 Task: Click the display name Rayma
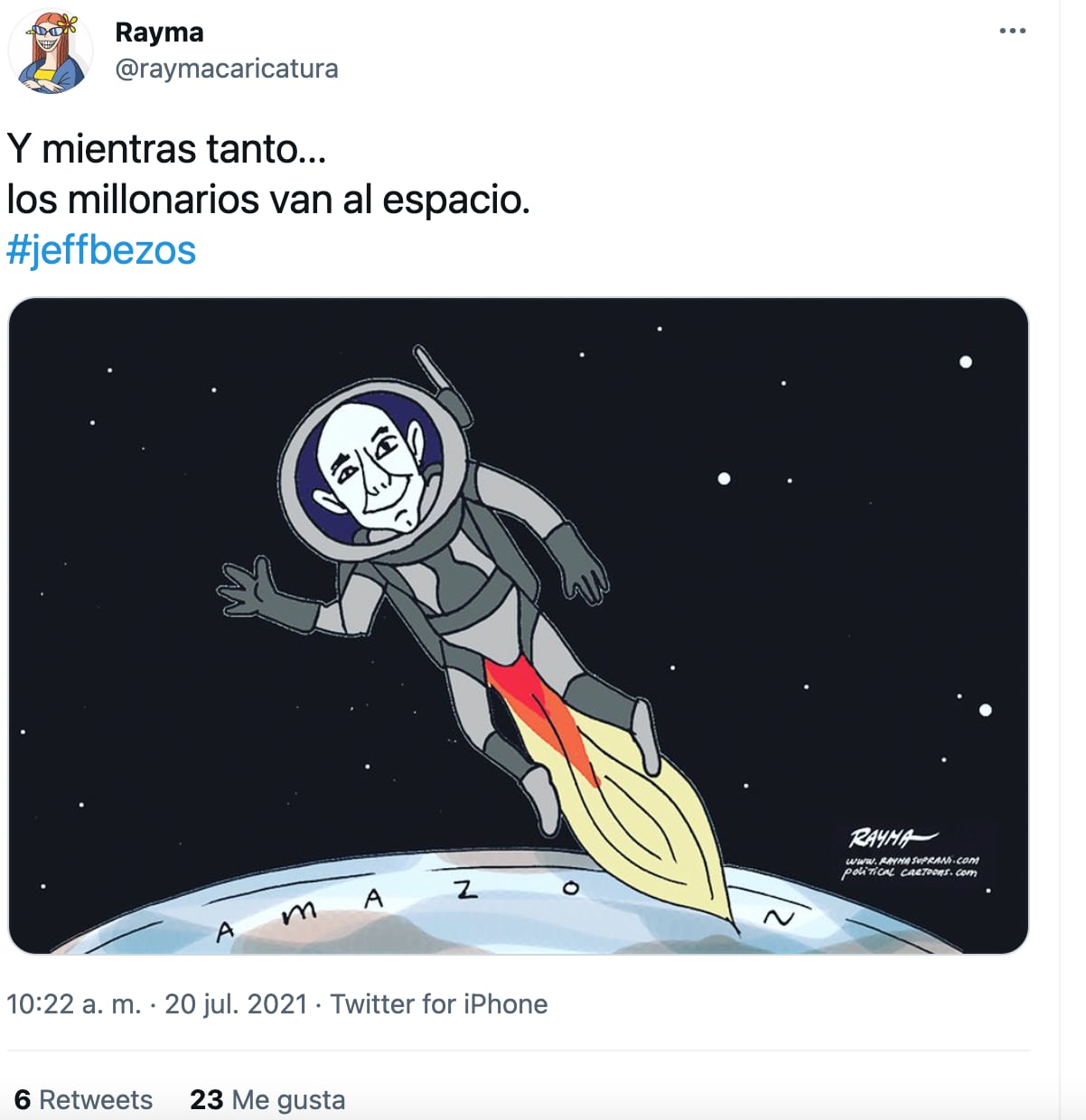pos(159,32)
